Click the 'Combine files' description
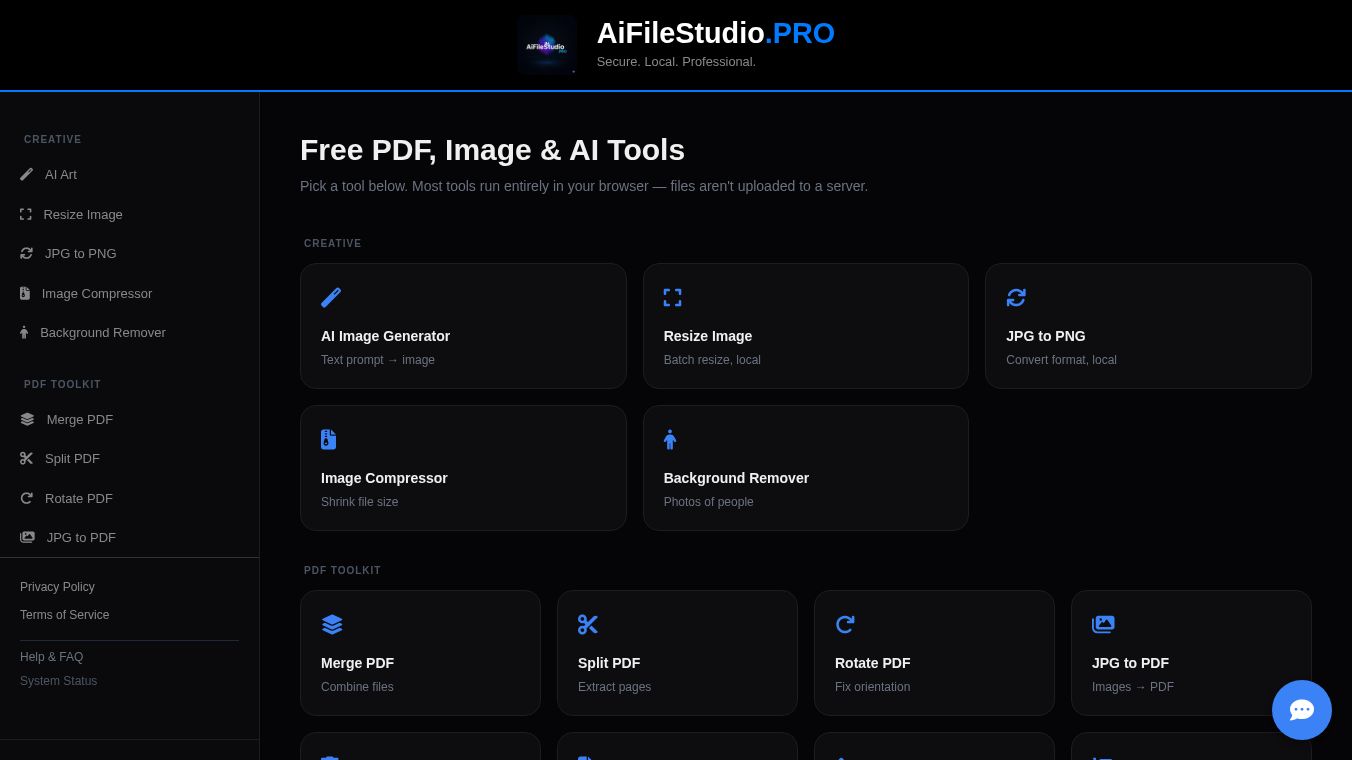The height and width of the screenshot is (760, 1352). point(357,687)
